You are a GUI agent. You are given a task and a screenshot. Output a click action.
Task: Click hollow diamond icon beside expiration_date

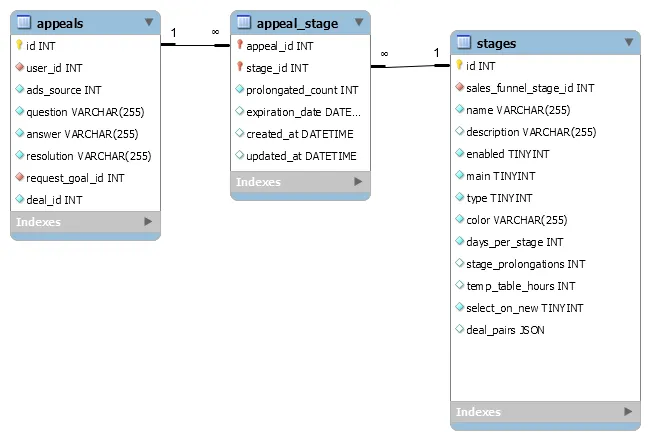pyautogui.click(x=240, y=110)
